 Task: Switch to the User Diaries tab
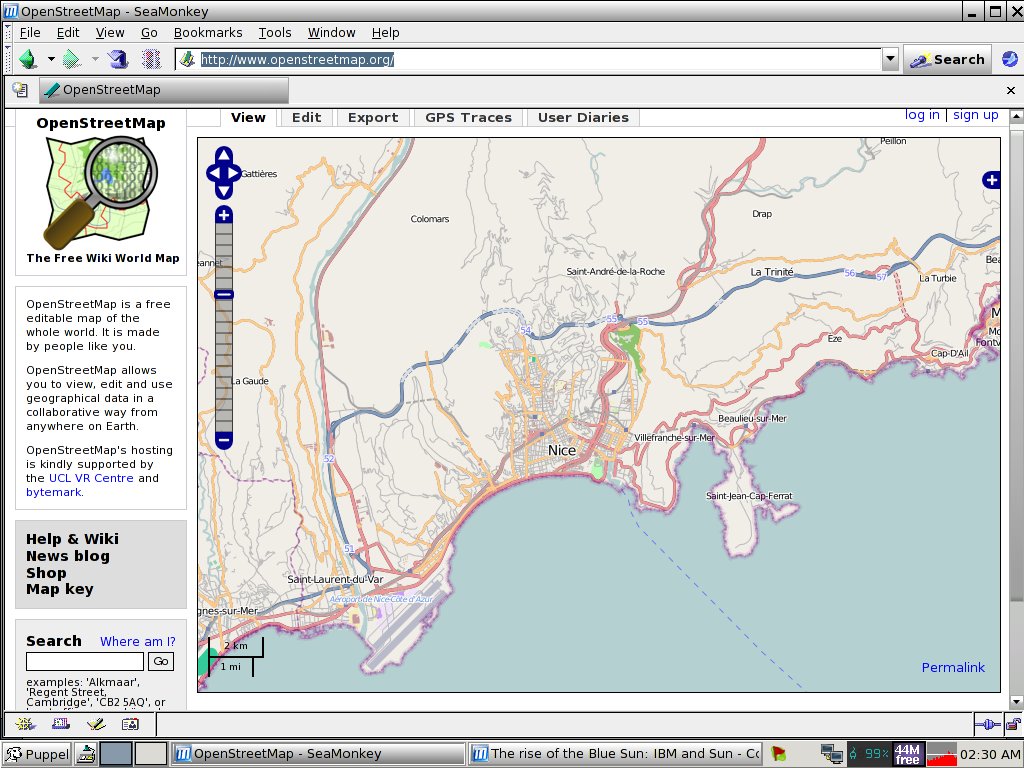click(583, 118)
